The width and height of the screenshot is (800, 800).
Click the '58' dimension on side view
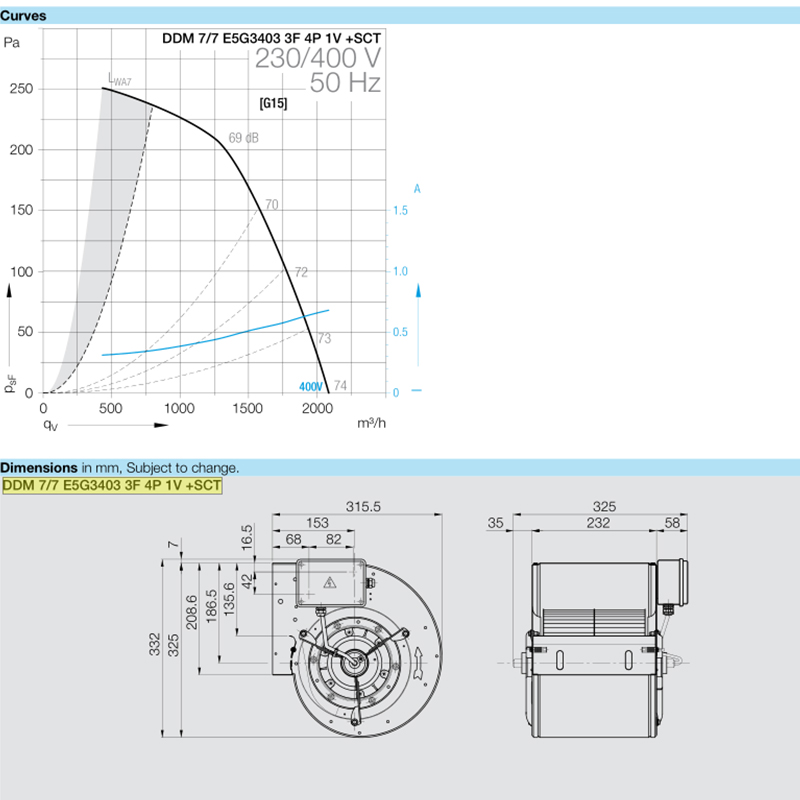(672, 523)
